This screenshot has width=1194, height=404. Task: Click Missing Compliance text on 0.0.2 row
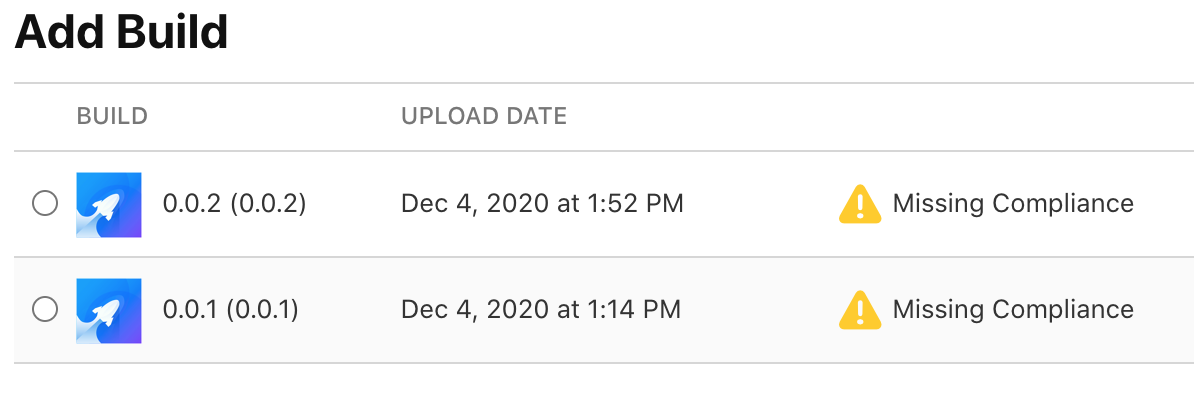(1012, 204)
